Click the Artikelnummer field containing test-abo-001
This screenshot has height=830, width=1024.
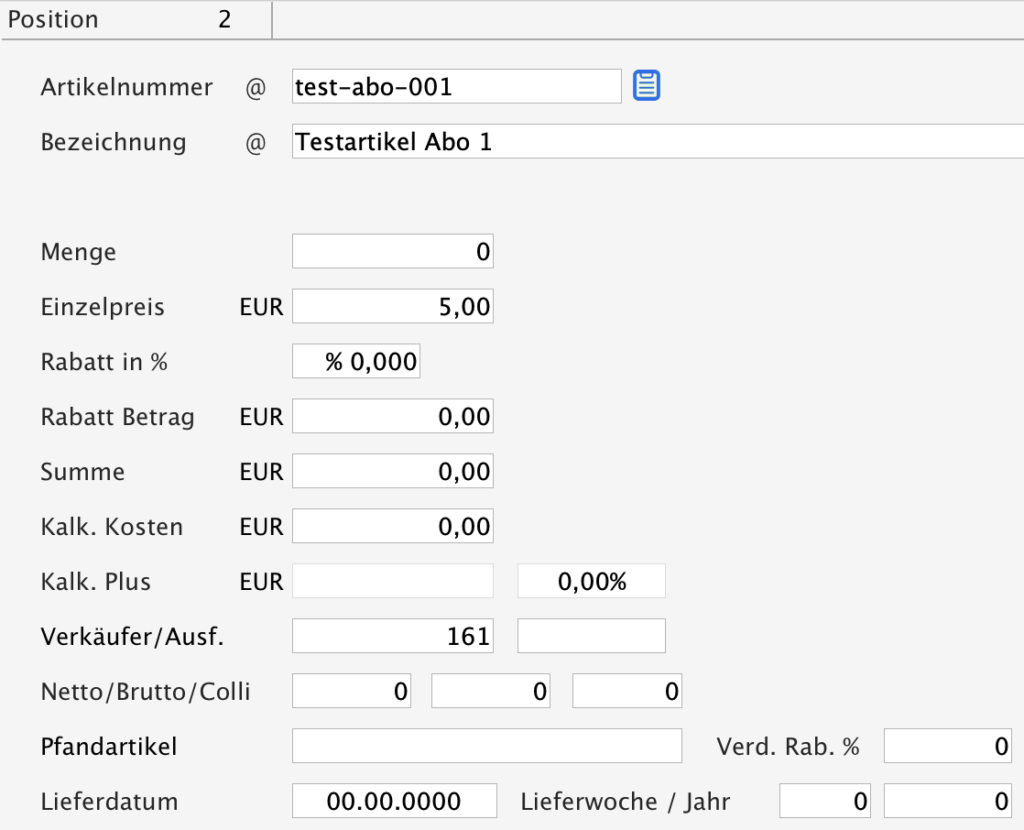(x=456, y=87)
